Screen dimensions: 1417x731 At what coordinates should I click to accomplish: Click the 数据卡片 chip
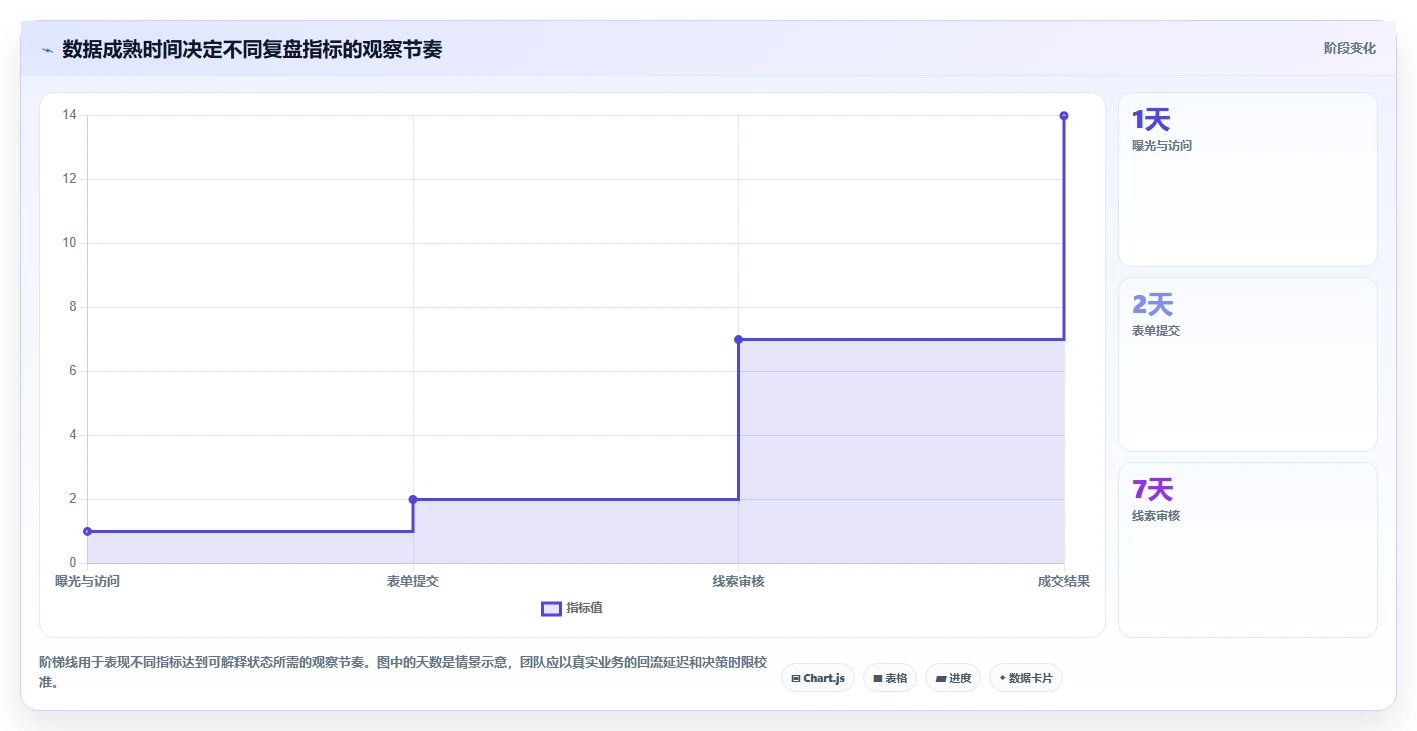point(1026,678)
